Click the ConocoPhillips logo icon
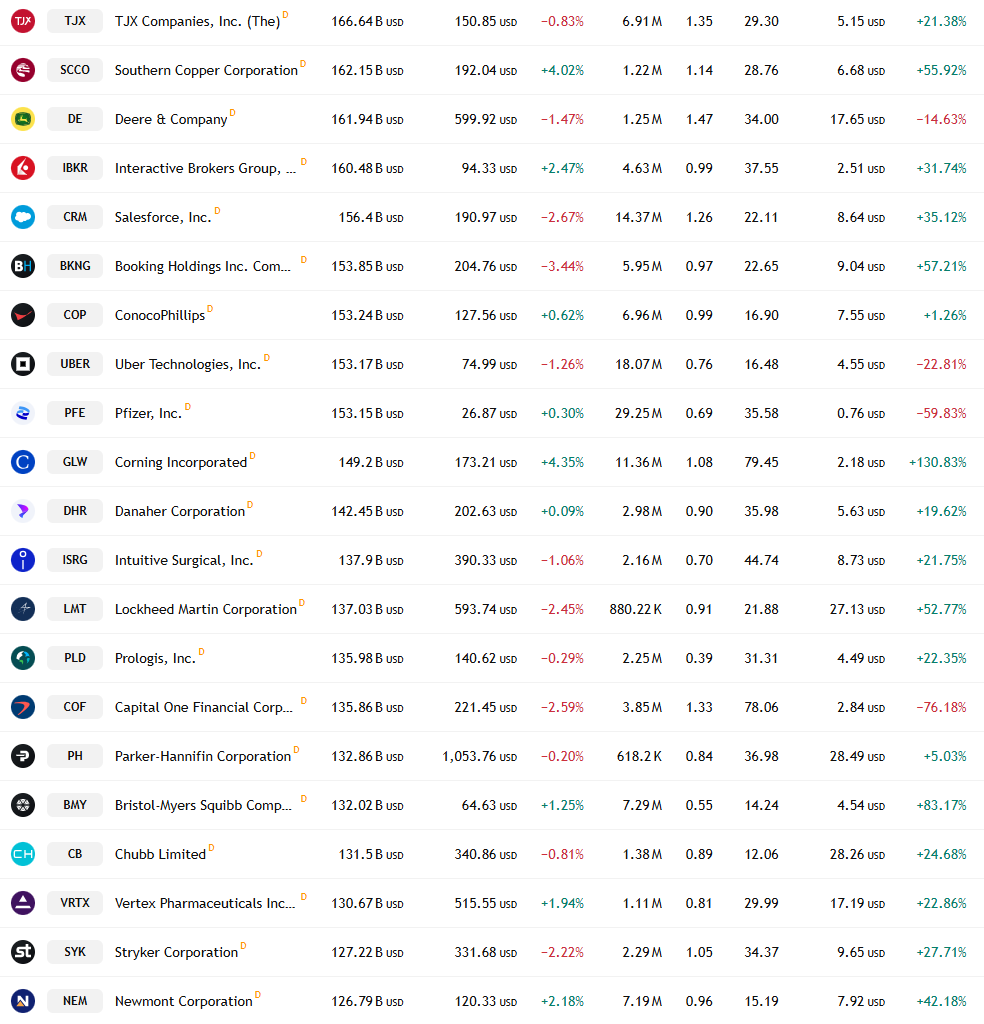984x1024 pixels. 23,315
